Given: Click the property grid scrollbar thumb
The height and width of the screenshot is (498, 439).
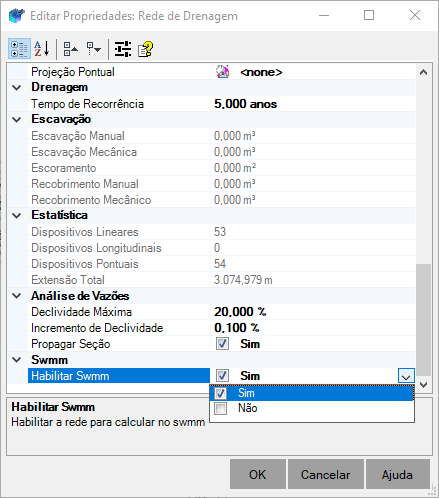Looking at the screenshot, I should pyautogui.click(x=423, y=319).
